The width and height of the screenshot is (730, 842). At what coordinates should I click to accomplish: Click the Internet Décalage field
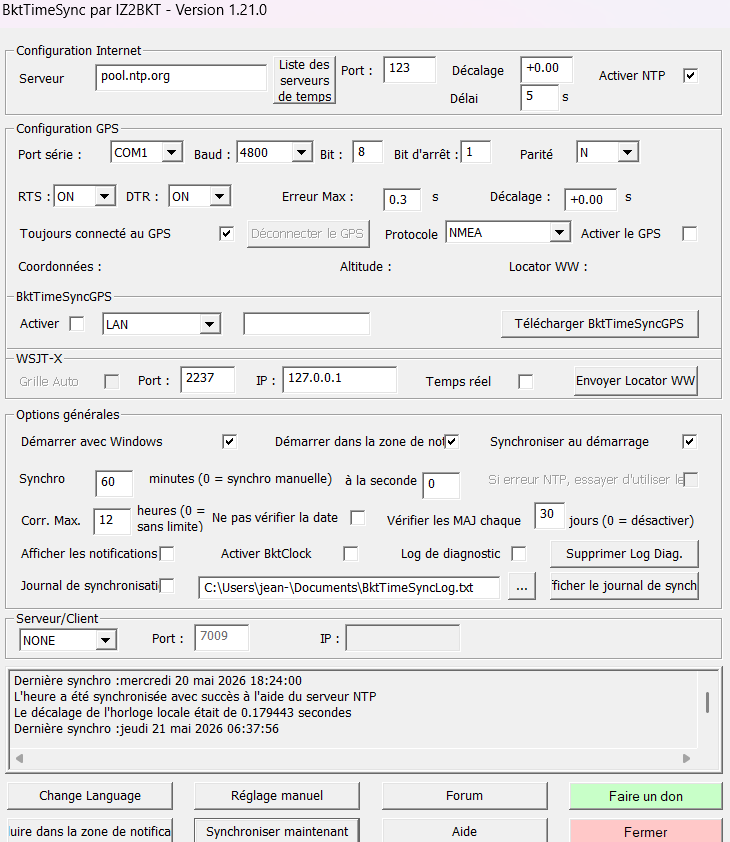pyautogui.click(x=546, y=69)
